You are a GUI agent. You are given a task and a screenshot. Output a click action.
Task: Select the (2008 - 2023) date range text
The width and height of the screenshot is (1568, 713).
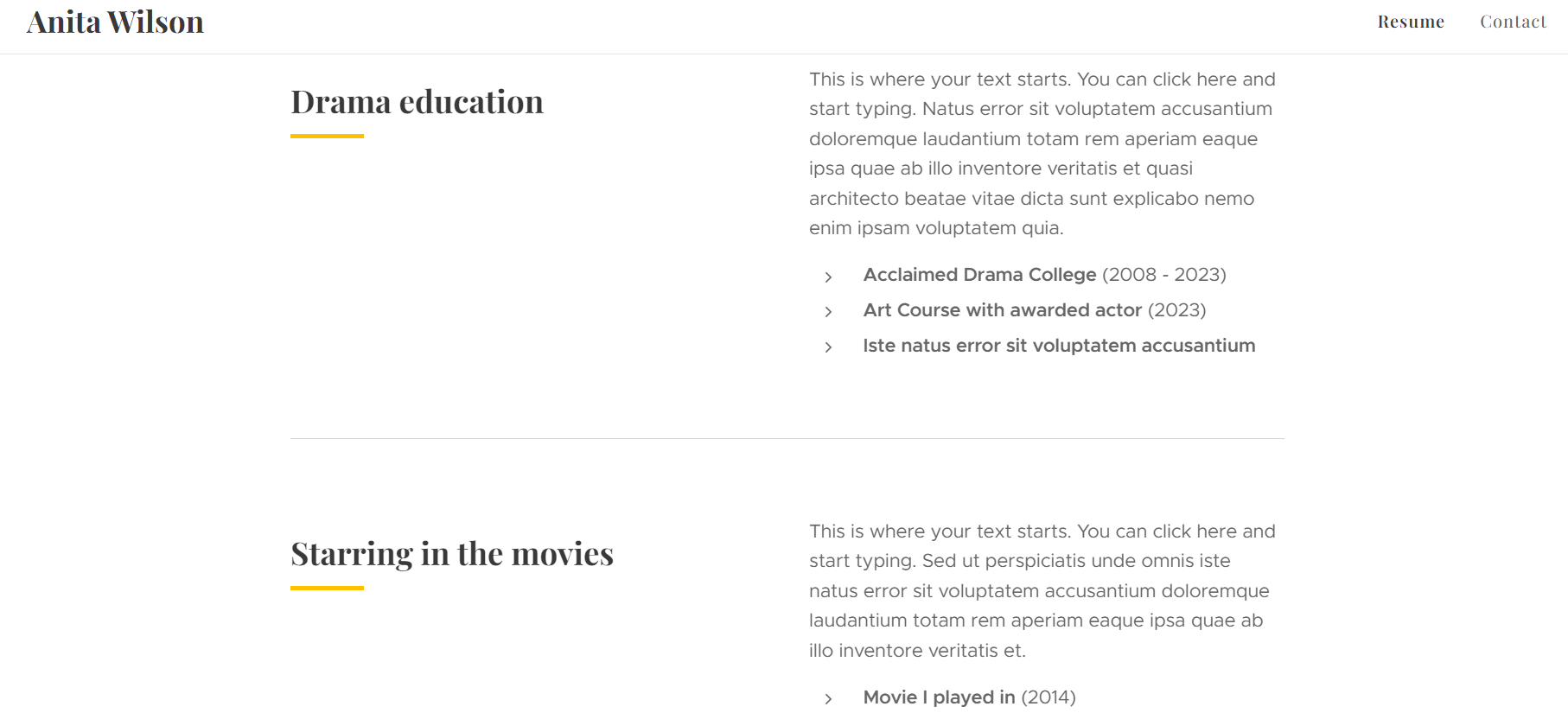click(x=1163, y=275)
